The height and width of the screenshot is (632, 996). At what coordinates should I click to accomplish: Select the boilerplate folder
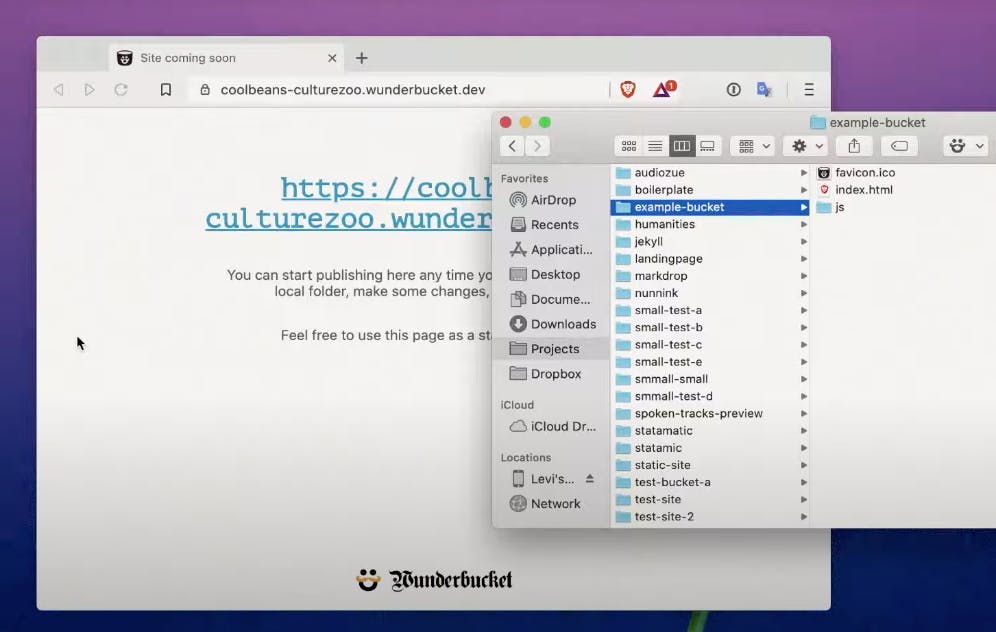[x=710, y=189]
